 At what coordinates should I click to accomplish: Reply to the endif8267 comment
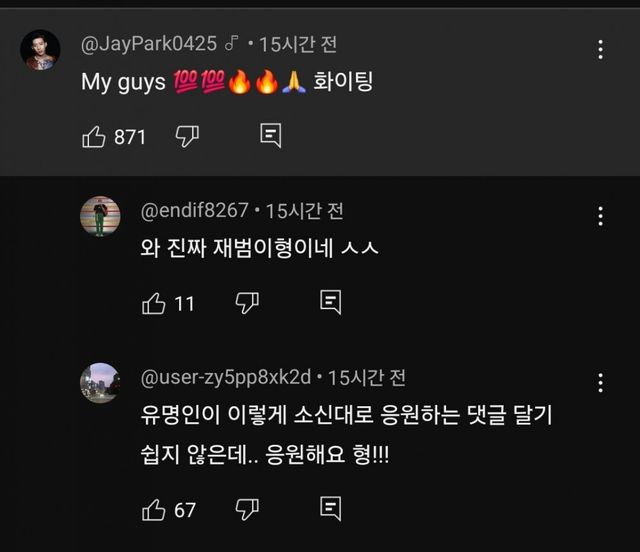click(x=330, y=302)
